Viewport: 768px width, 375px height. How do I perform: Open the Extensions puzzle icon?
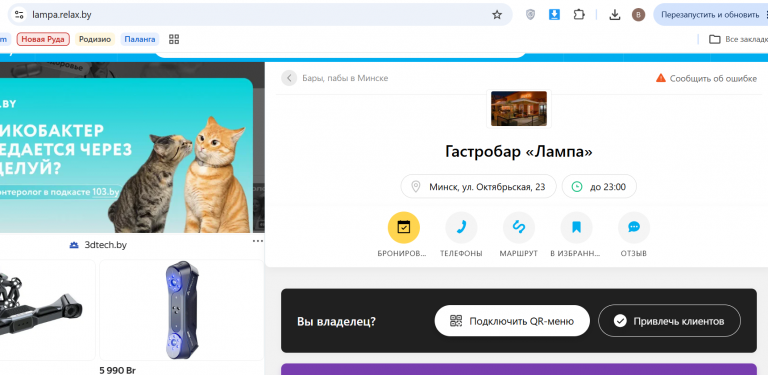pos(579,15)
